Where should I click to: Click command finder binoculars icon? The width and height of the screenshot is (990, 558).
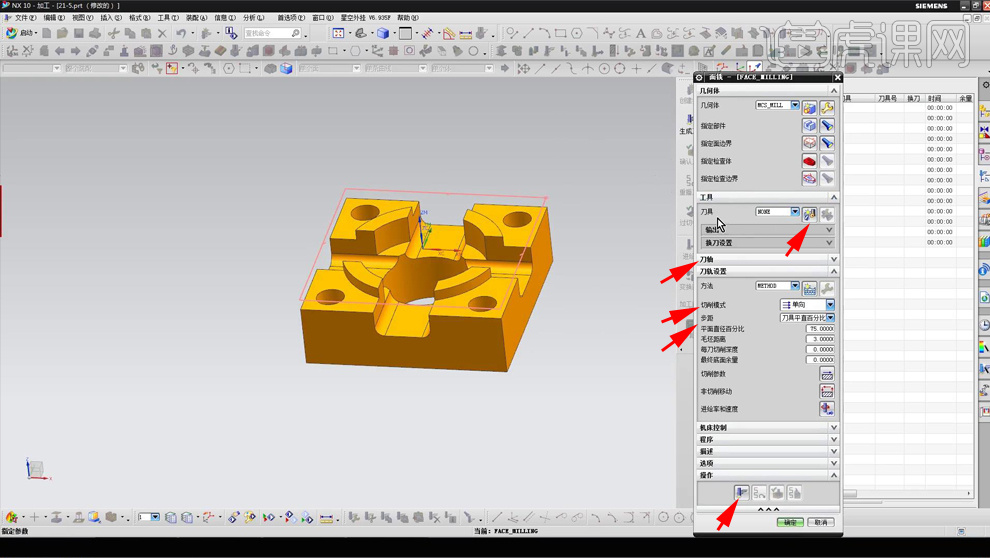(x=296, y=33)
